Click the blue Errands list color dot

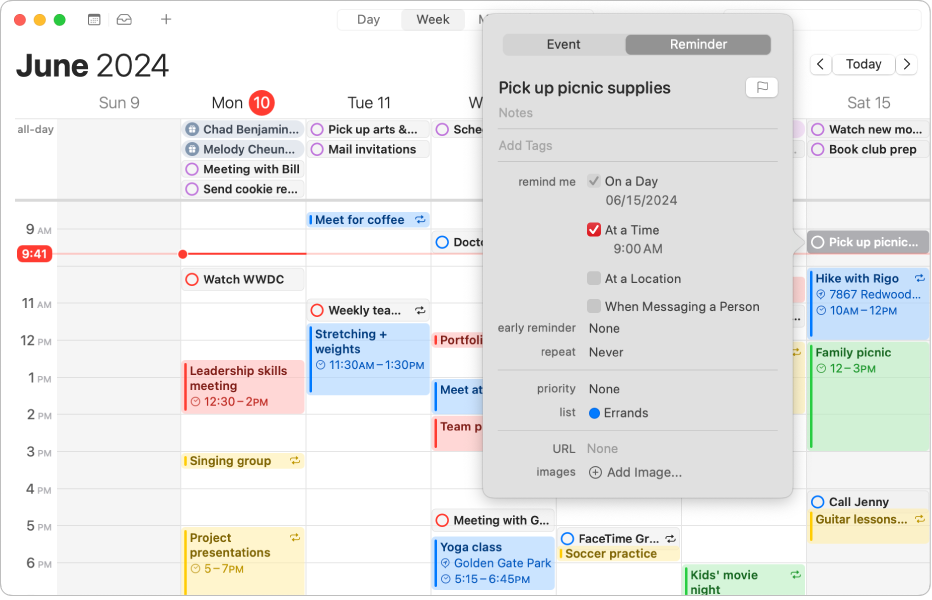[594, 413]
